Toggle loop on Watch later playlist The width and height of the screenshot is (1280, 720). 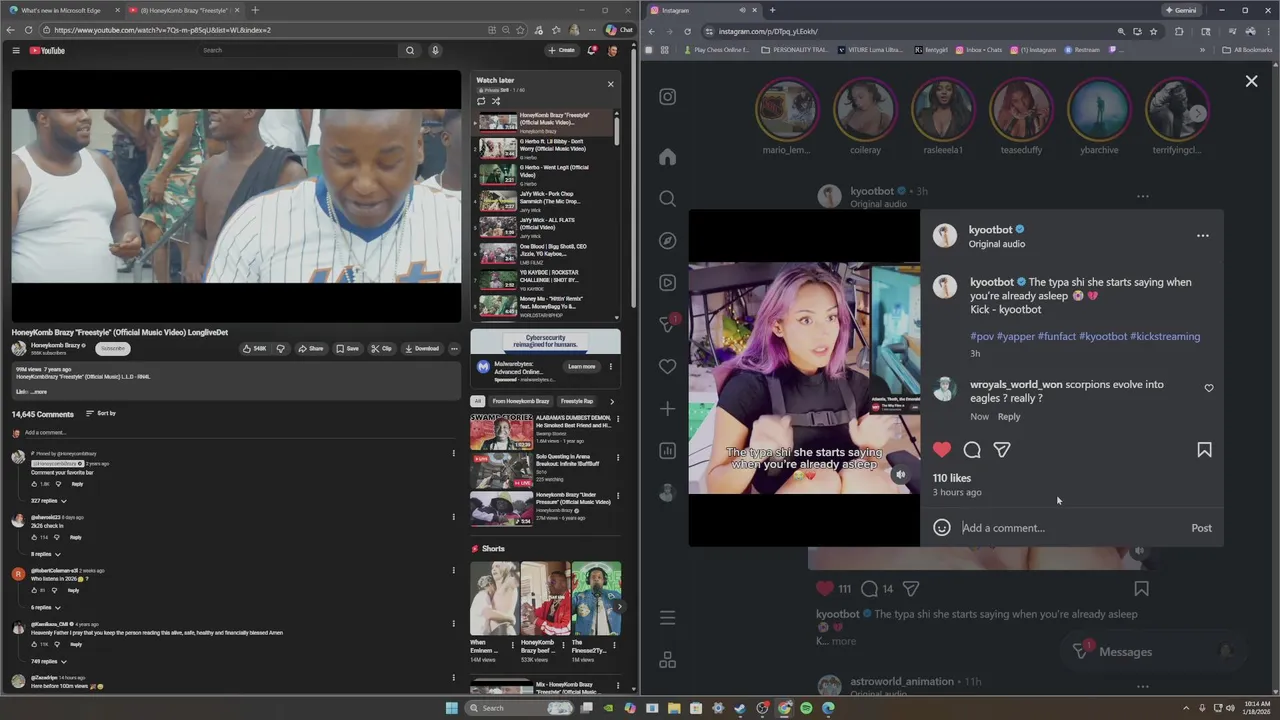pyautogui.click(x=481, y=101)
